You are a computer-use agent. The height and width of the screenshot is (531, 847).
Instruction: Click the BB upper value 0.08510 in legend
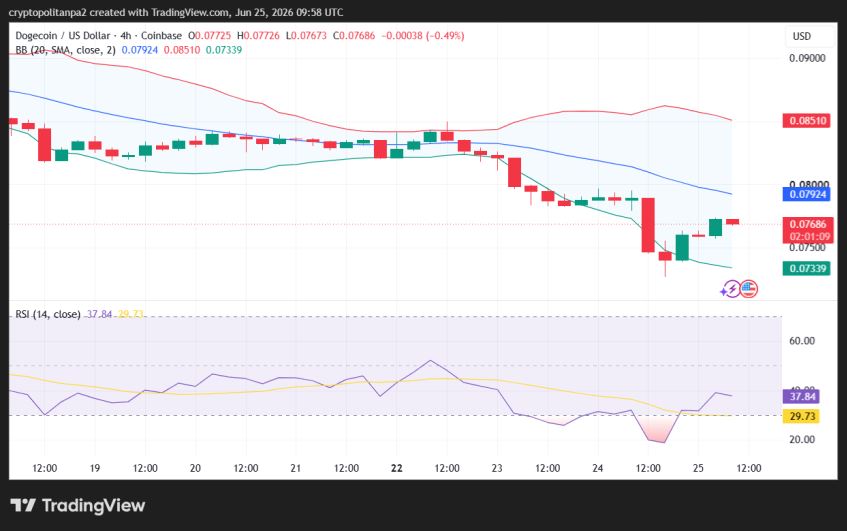pyautogui.click(x=182, y=50)
